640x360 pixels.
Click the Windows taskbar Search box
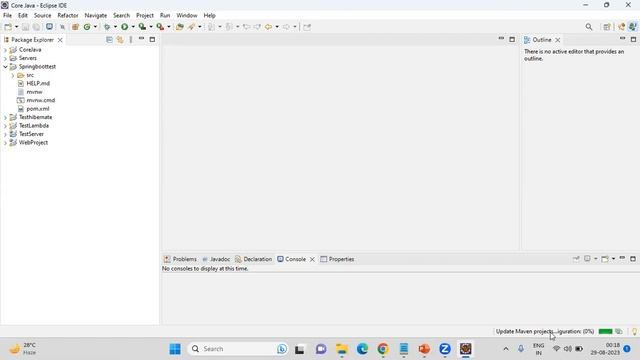click(238, 349)
